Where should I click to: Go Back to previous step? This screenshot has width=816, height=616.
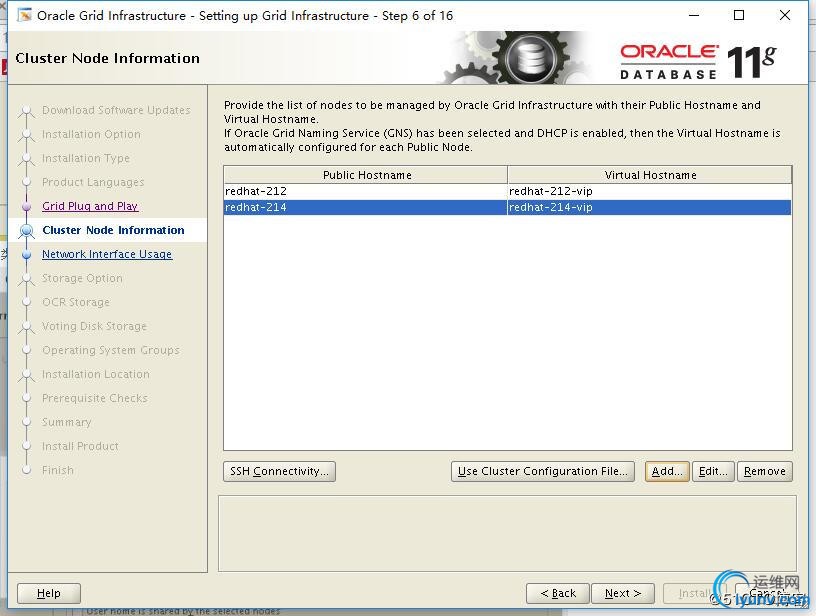[x=558, y=593]
